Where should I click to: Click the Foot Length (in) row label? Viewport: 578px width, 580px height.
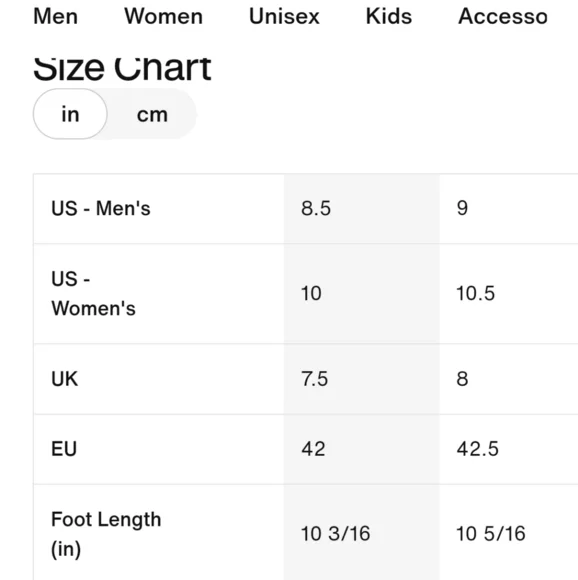[106, 534]
